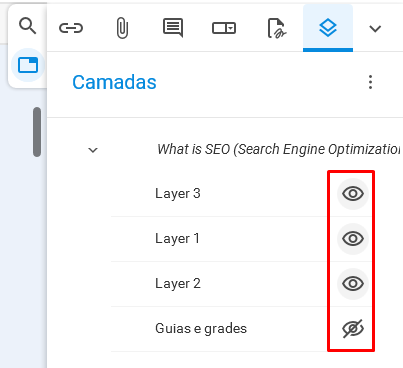This screenshot has height=368, width=403.
Task: Open the Links panel chain icon
Action: [x=71, y=28]
